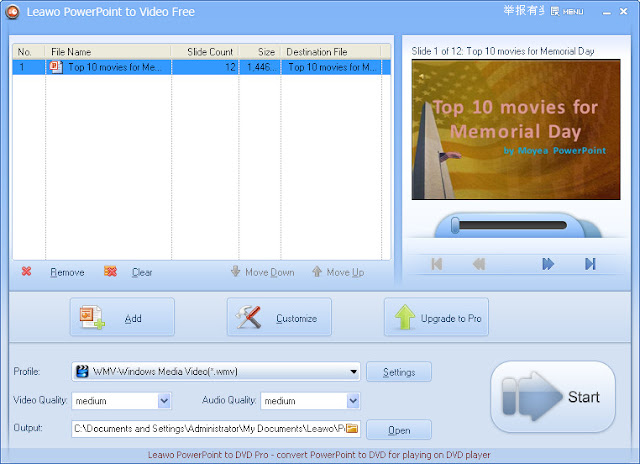Click the browse folder icon in Output field

tap(352, 428)
